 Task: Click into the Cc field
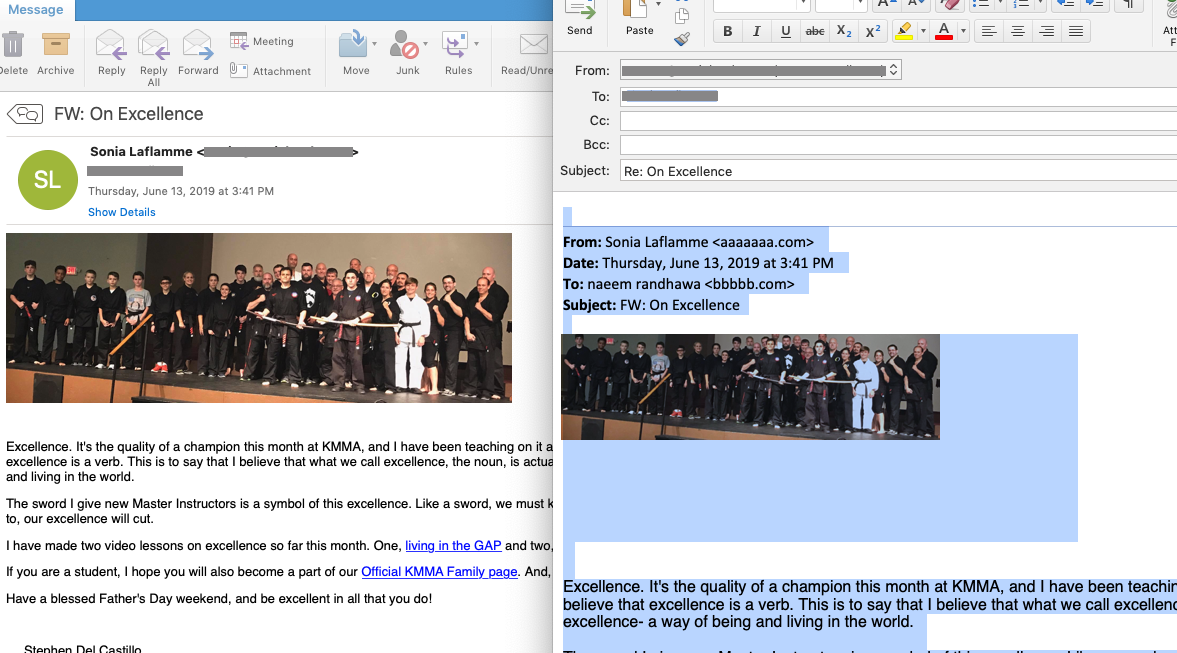point(898,121)
